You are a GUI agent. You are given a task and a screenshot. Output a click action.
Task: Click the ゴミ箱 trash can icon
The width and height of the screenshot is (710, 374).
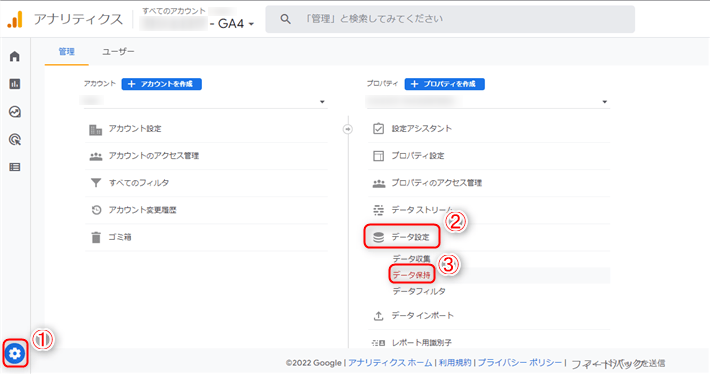click(96, 237)
